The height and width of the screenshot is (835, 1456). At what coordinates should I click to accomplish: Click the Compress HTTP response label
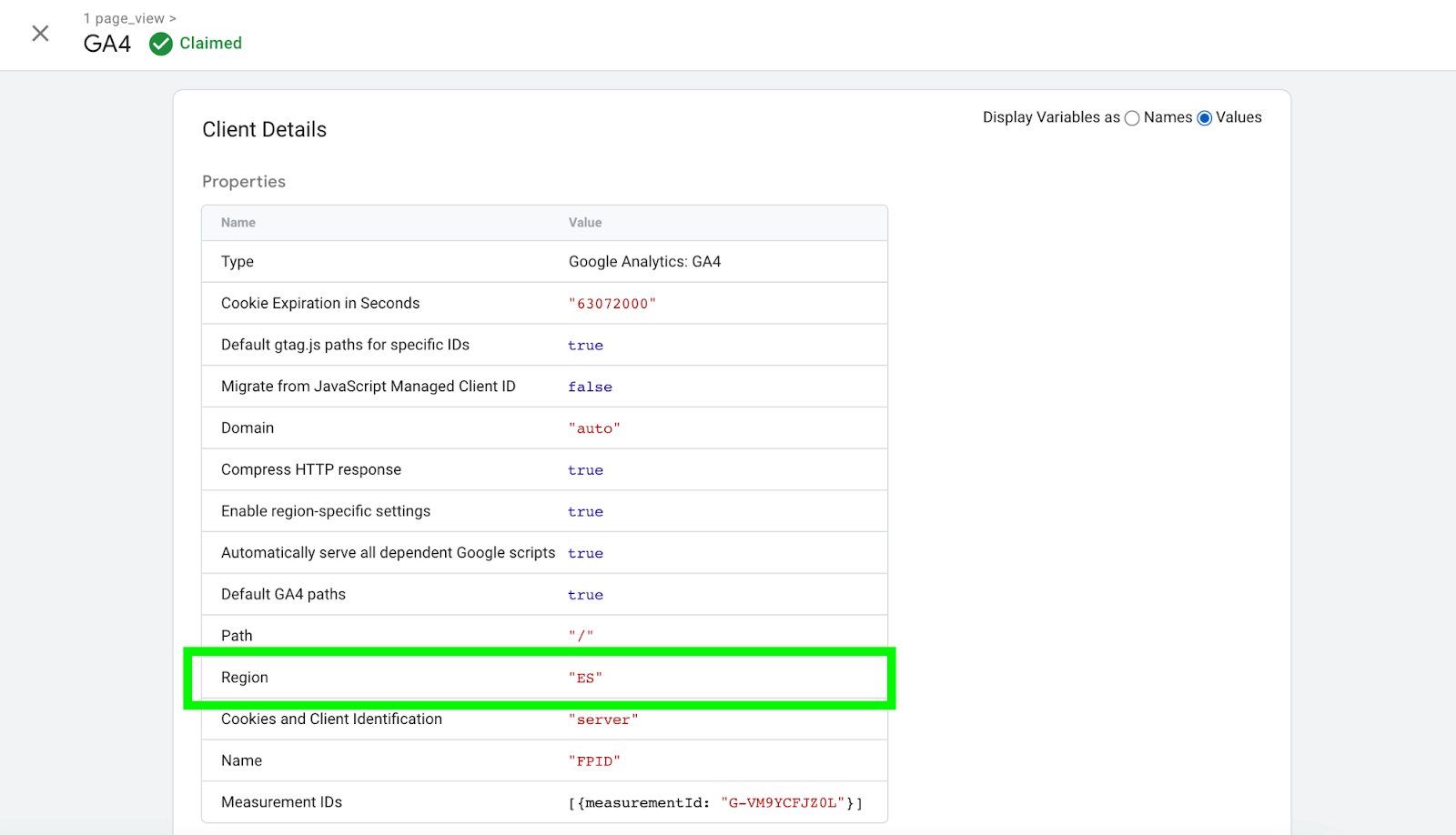point(311,470)
